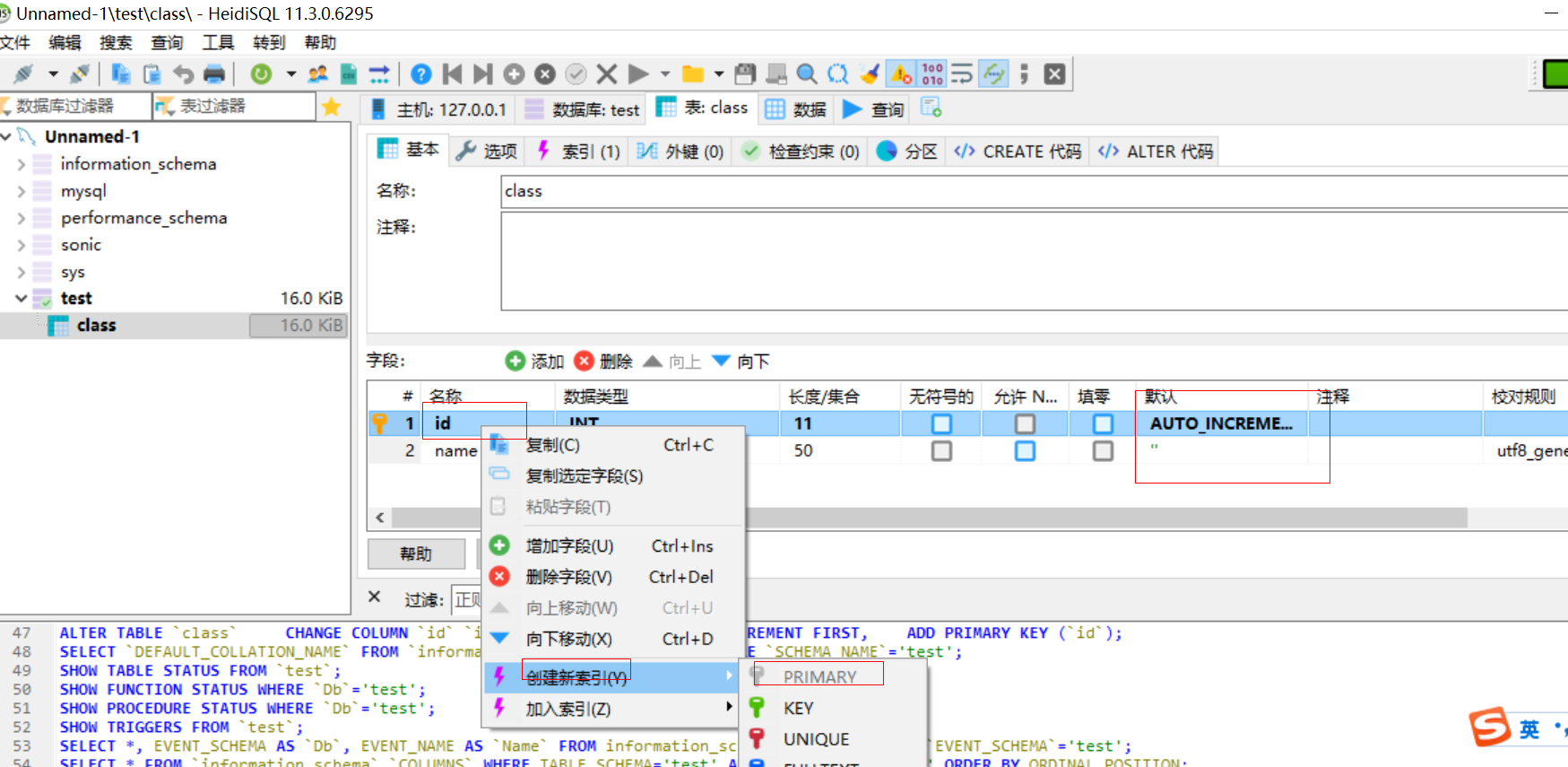Toggle unsigned checkbox for id row
Screen dimensions: 1568x767
941,423
